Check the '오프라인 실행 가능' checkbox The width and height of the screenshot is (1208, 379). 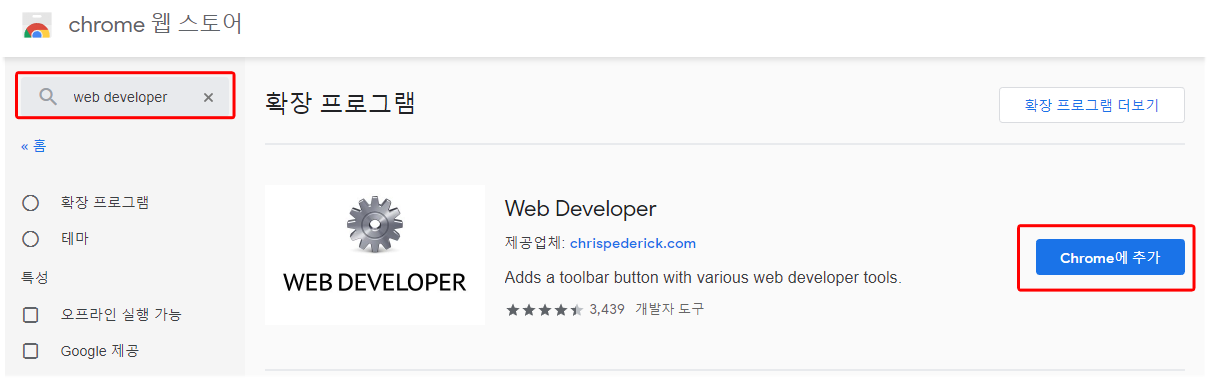(x=30, y=315)
